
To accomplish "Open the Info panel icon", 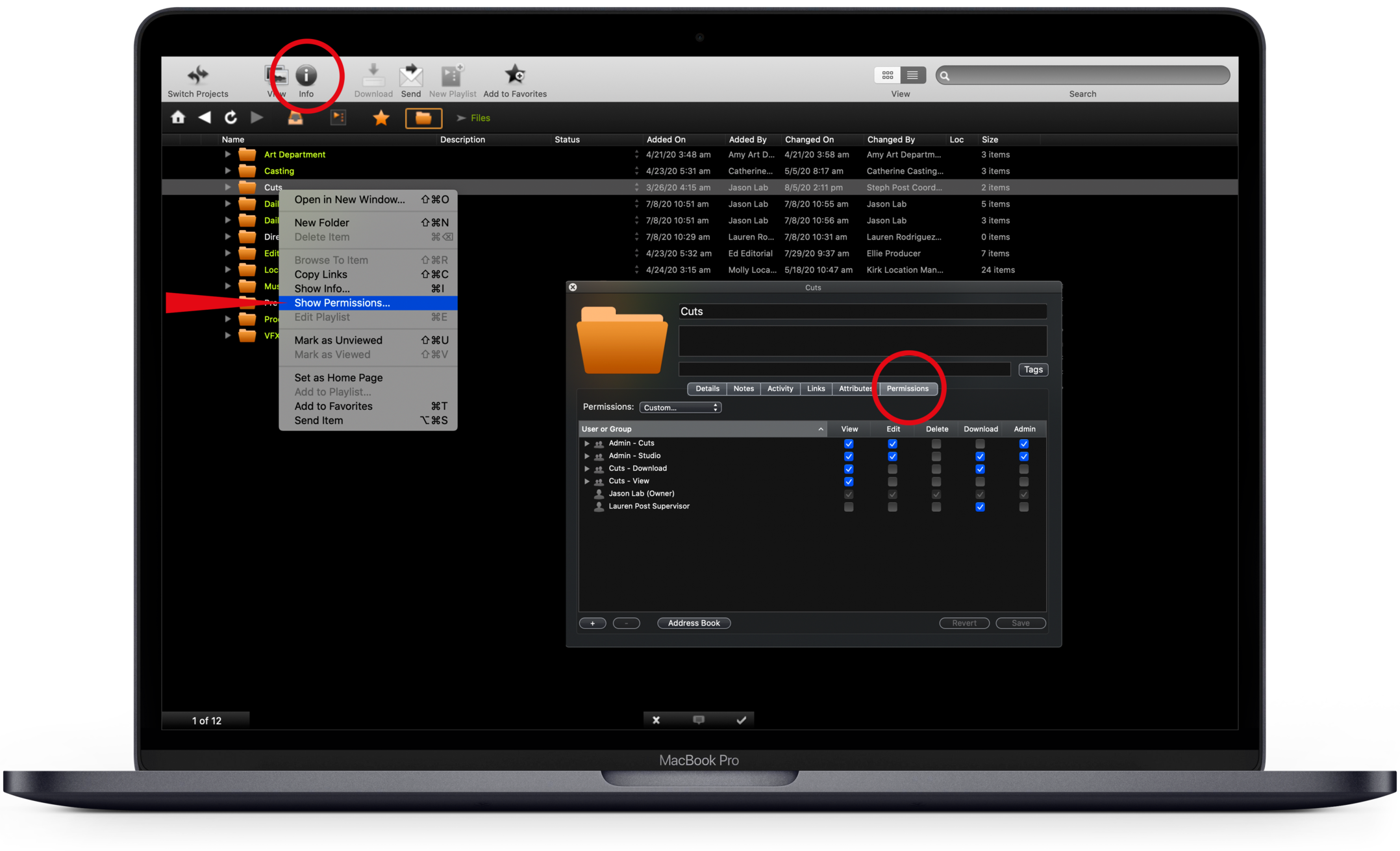I will point(306,75).
